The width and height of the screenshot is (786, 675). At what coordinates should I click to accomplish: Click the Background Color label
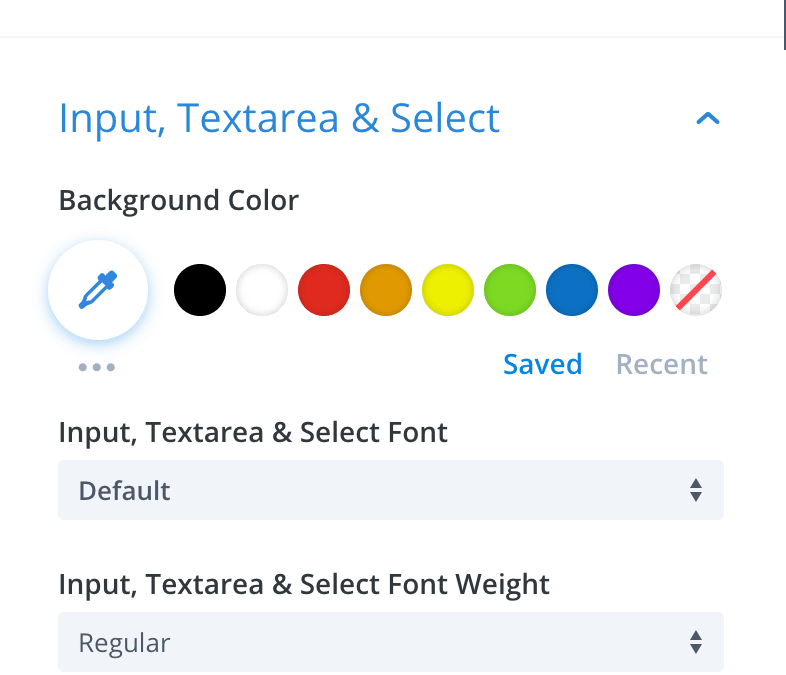tap(178, 200)
